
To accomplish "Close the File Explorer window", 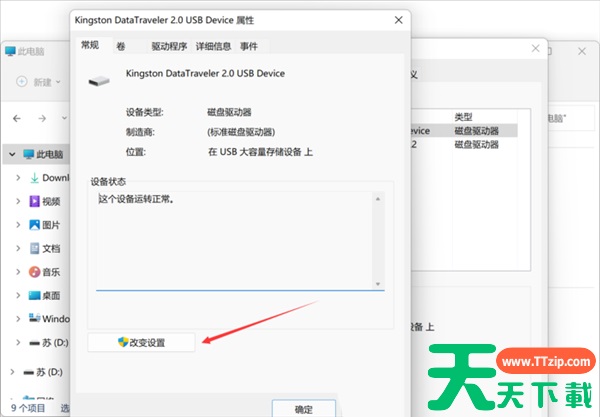I will coord(582,51).
